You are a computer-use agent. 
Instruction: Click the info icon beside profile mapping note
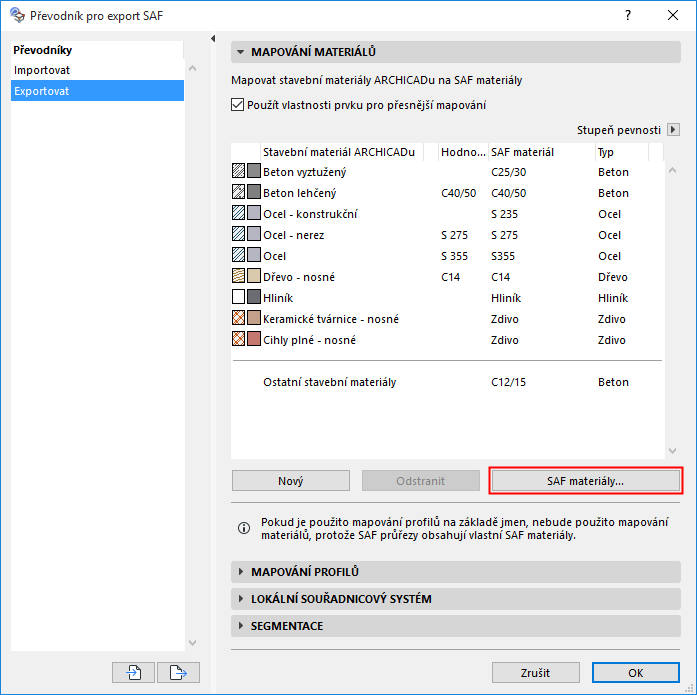(x=244, y=528)
